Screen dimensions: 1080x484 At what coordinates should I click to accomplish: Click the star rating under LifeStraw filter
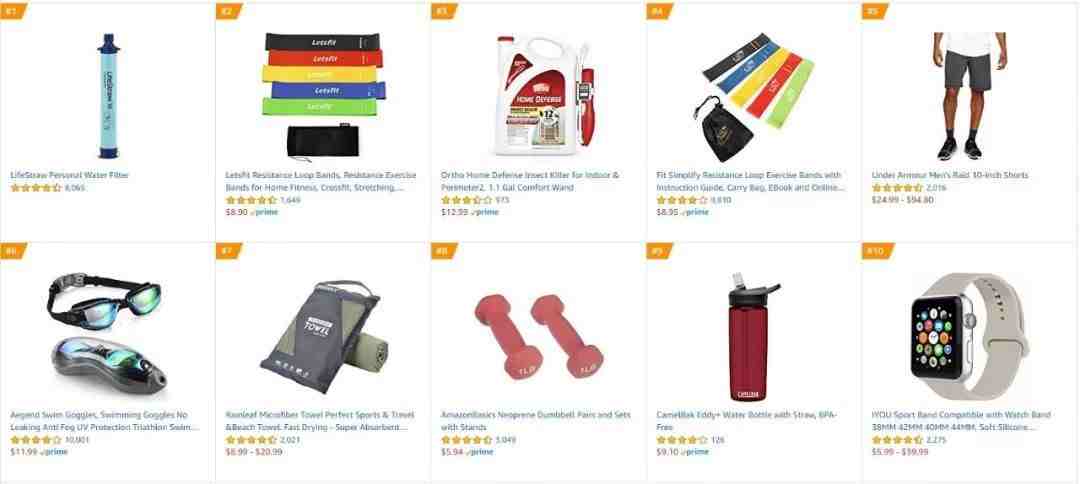click(x=36, y=187)
